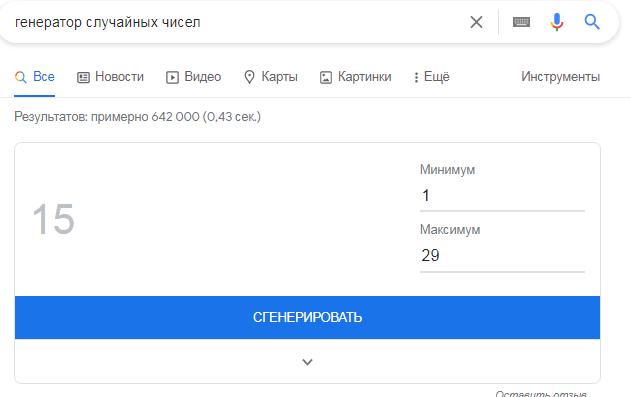Click the blue magnifier search icon

[592, 22]
